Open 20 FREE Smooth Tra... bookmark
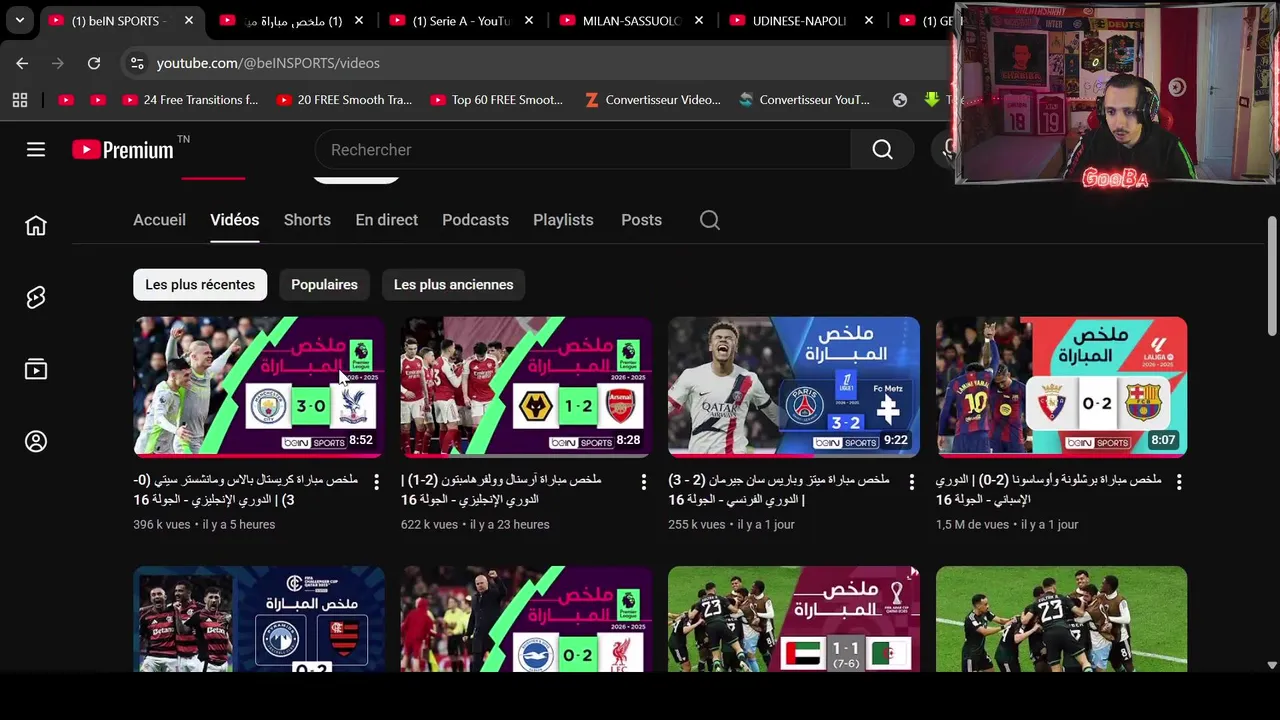This screenshot has width=1280, height=720. click(x=344, y=100)
